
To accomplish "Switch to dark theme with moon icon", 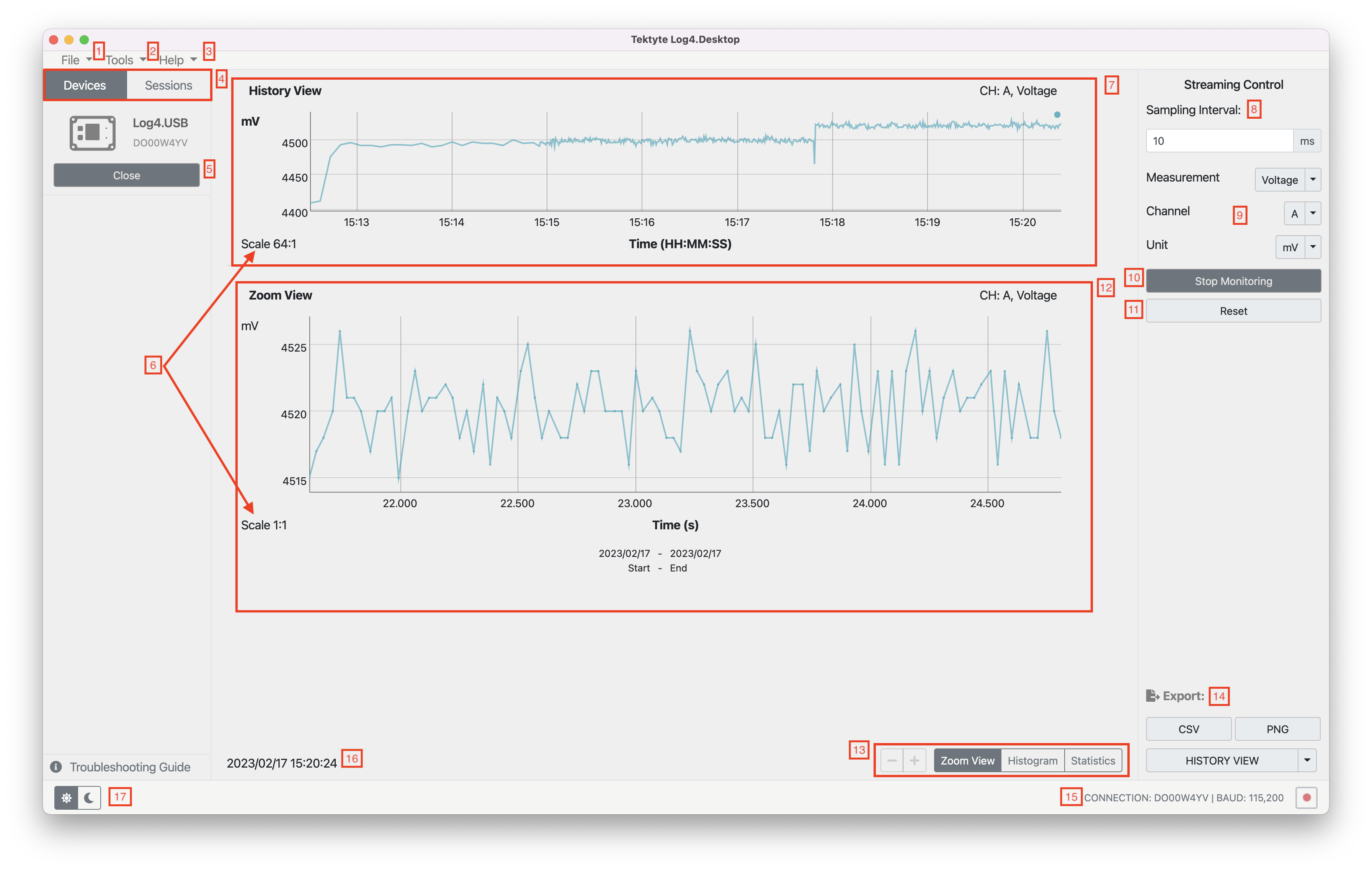I will (89, 797).
